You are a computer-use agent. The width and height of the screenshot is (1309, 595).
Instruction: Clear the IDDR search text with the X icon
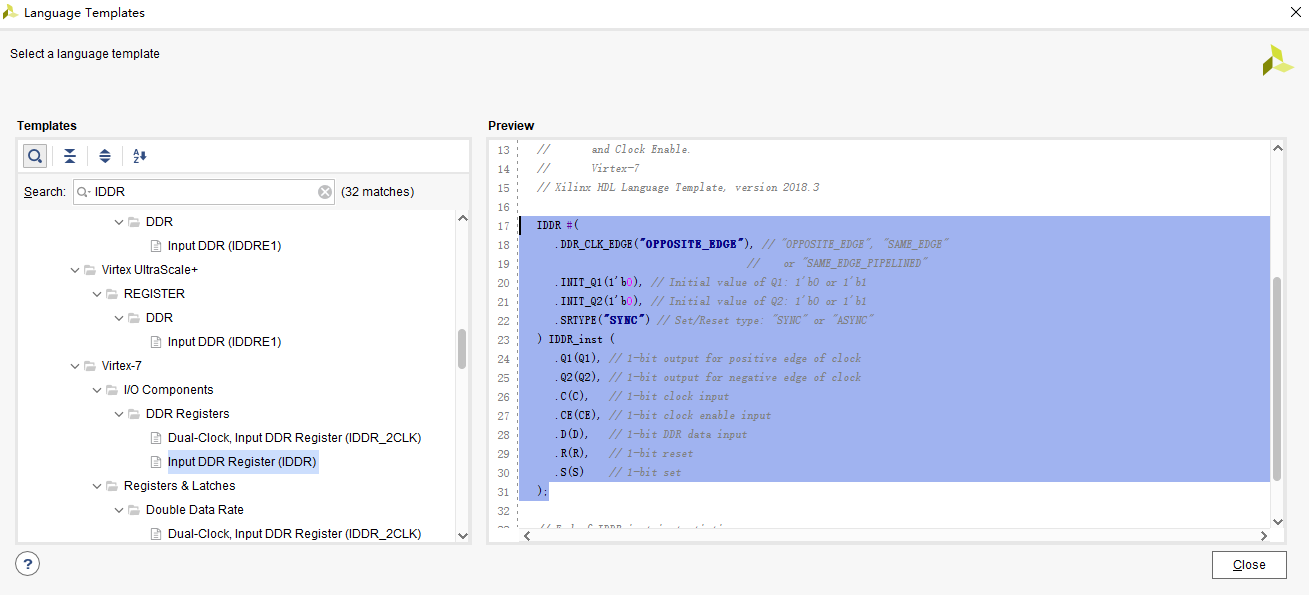point(325,192)
